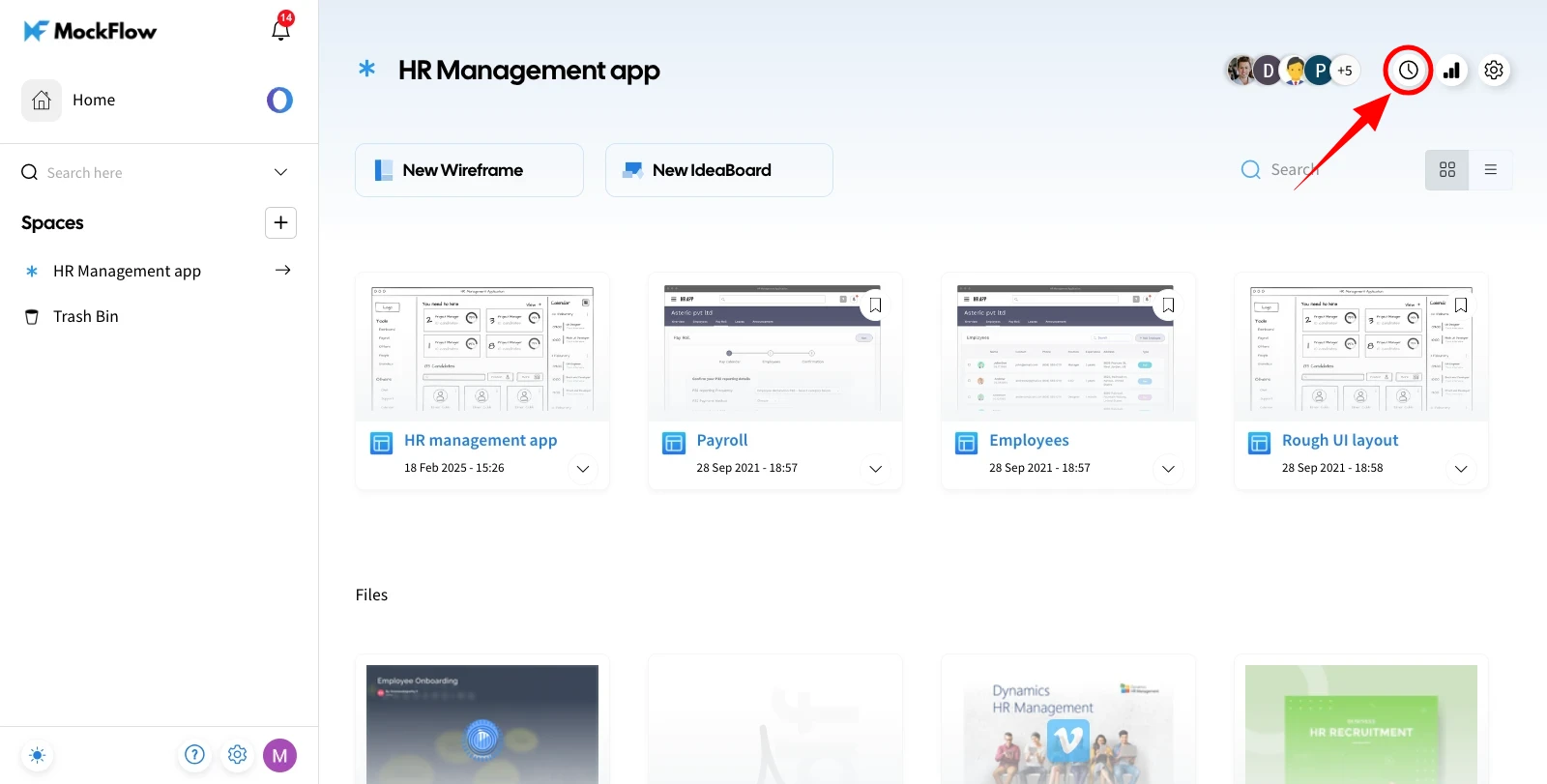Click date 28 Sep 2021 - 18:58
Image resolution: width=1547 pixels, height=784 pixels.
coord(1332,468)
